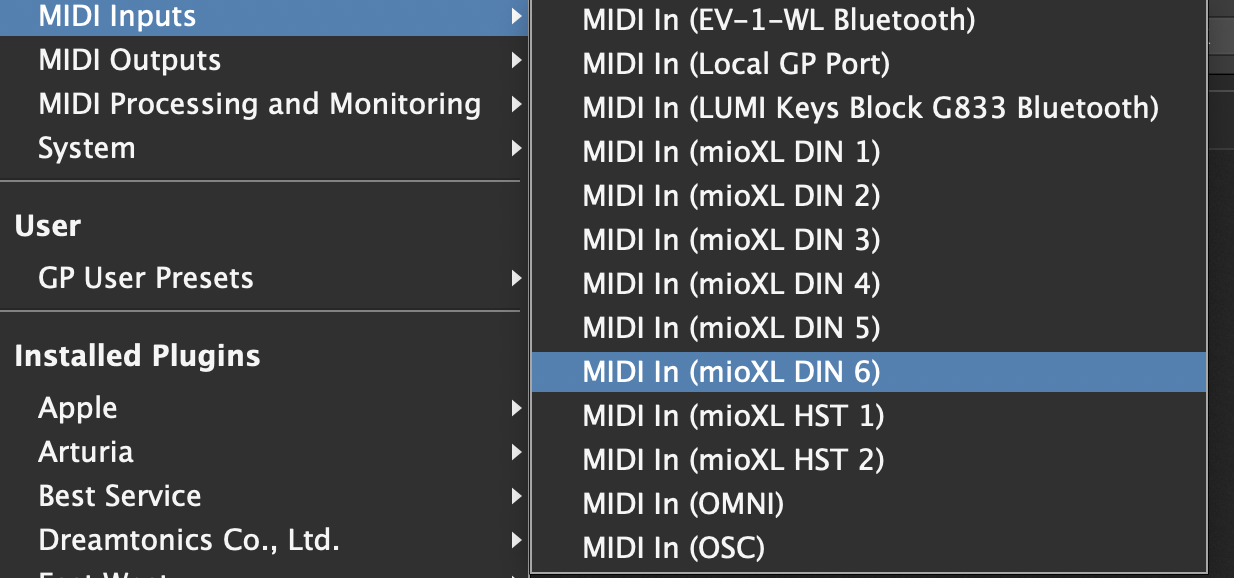Pick MIDI In (mioXL DIN 1)
The image size is (1234, 578).
(731, 152)
